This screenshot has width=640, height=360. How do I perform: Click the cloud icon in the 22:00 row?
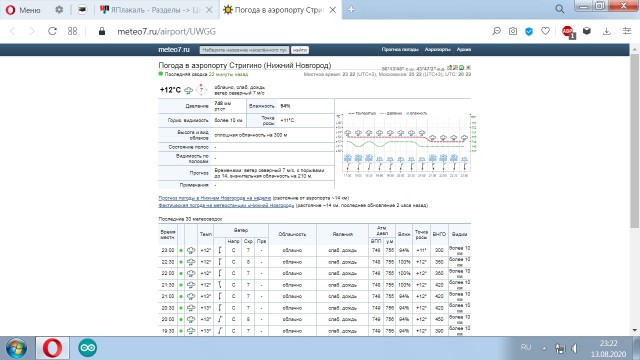191,273
